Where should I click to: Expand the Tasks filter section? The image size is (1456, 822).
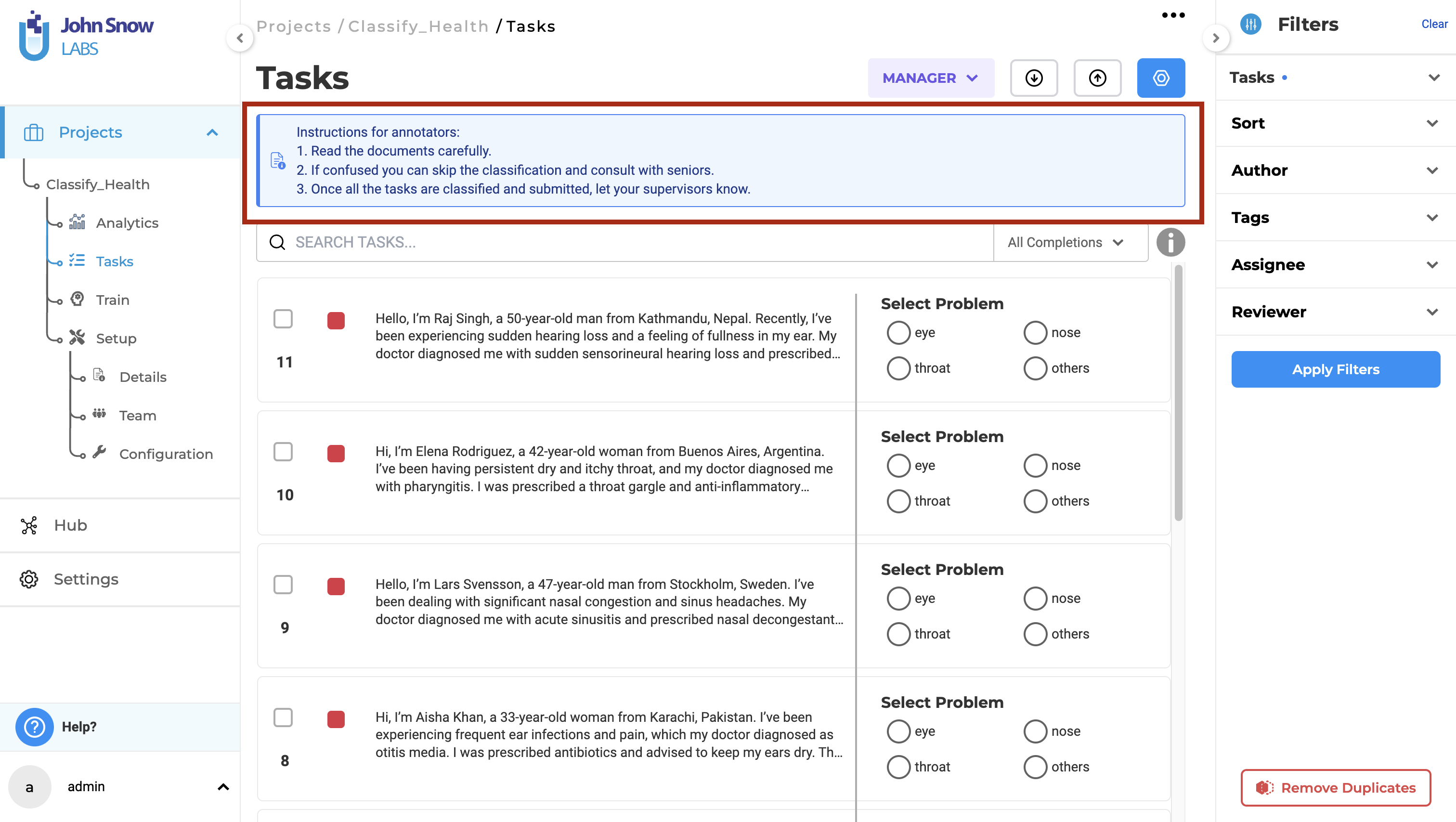click(x=1335, y=78)
